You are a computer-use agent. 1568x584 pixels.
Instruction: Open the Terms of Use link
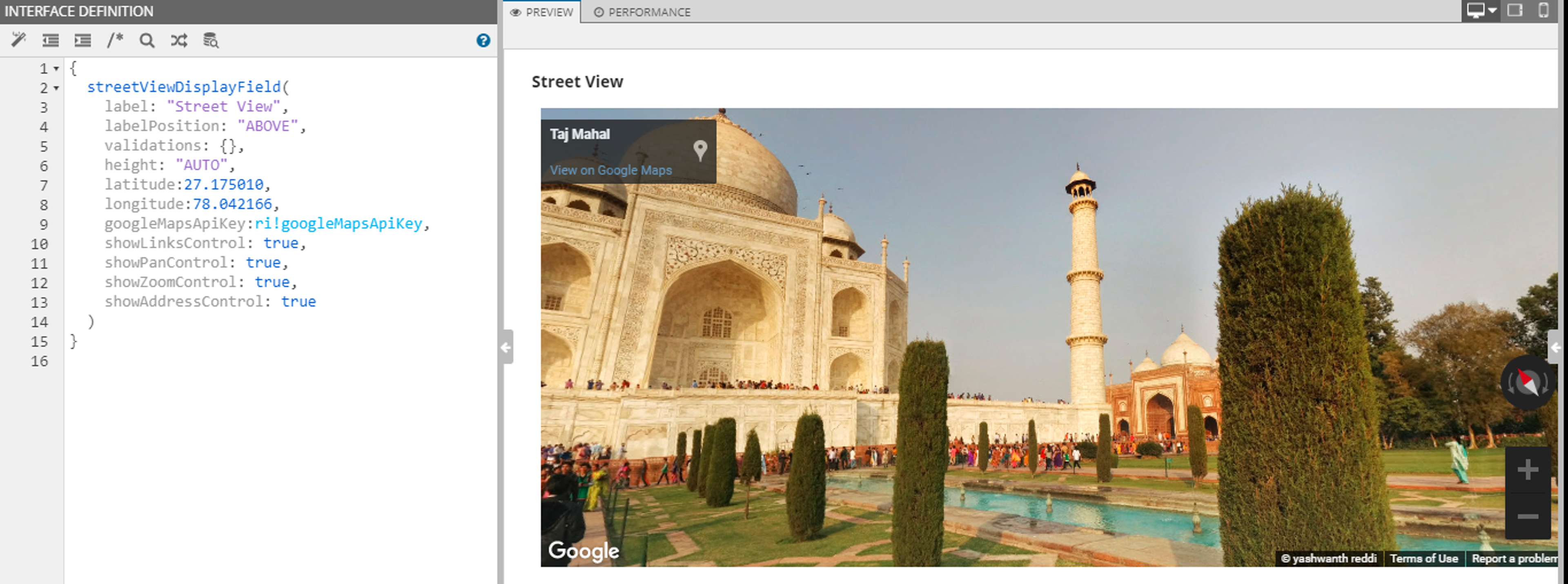pos(1424,558)
